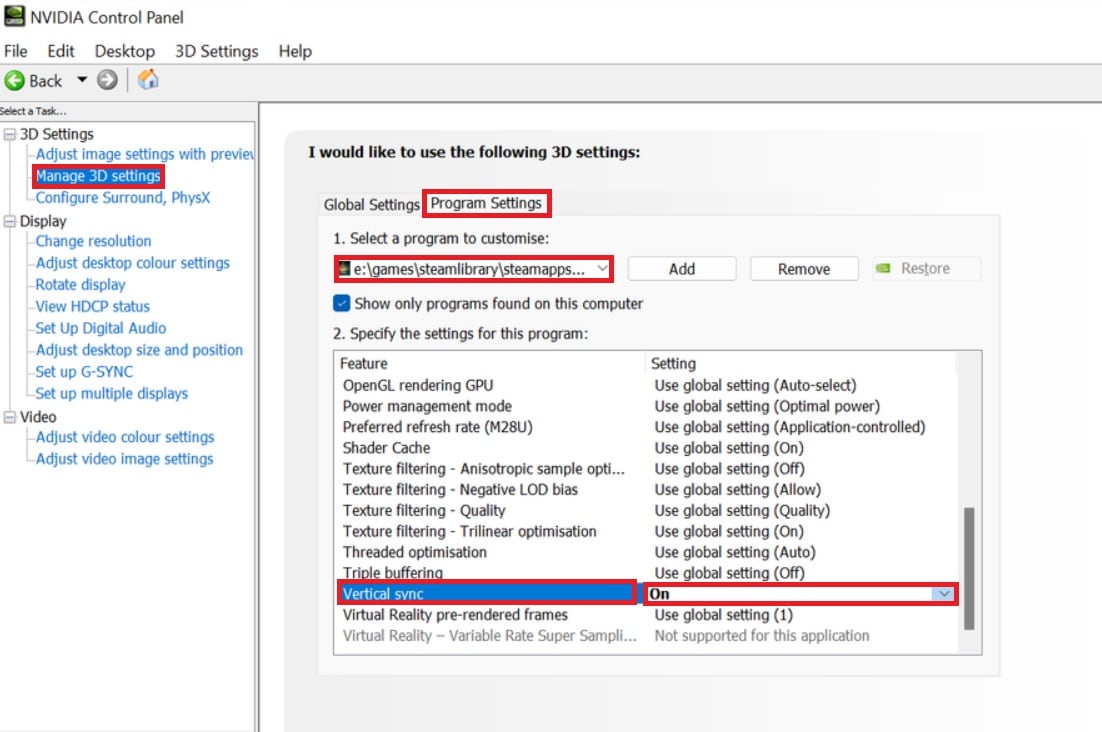Click the Remove button

[x=804, y=269]
